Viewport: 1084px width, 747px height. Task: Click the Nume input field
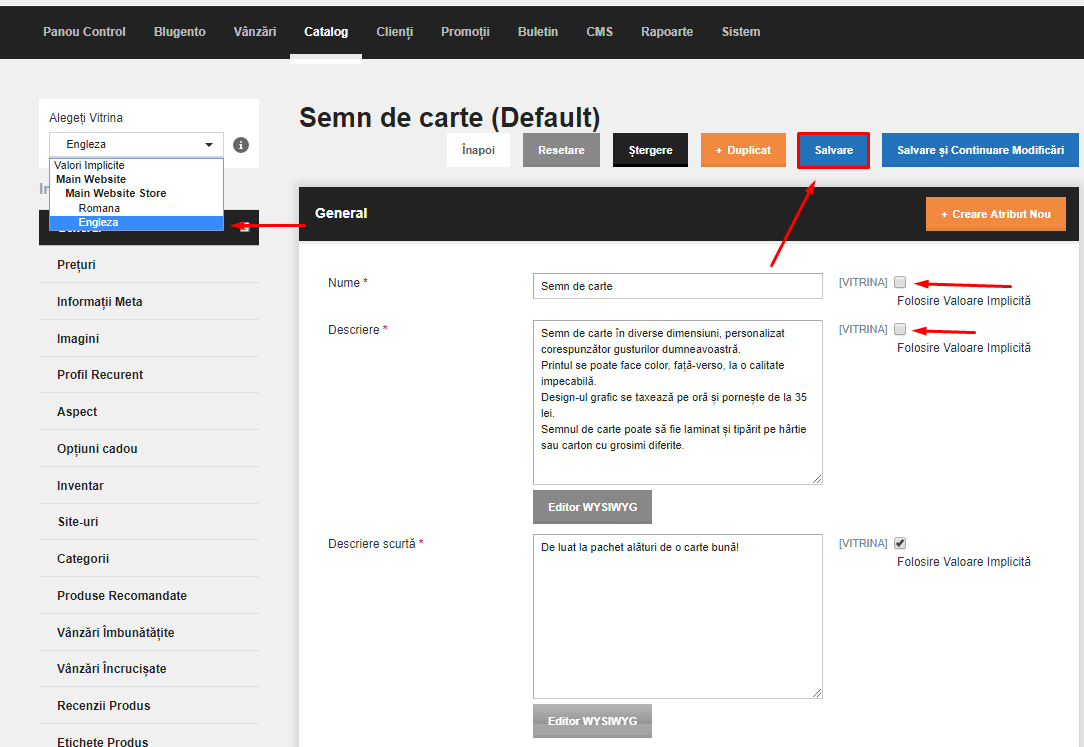[x=678, y=286]
